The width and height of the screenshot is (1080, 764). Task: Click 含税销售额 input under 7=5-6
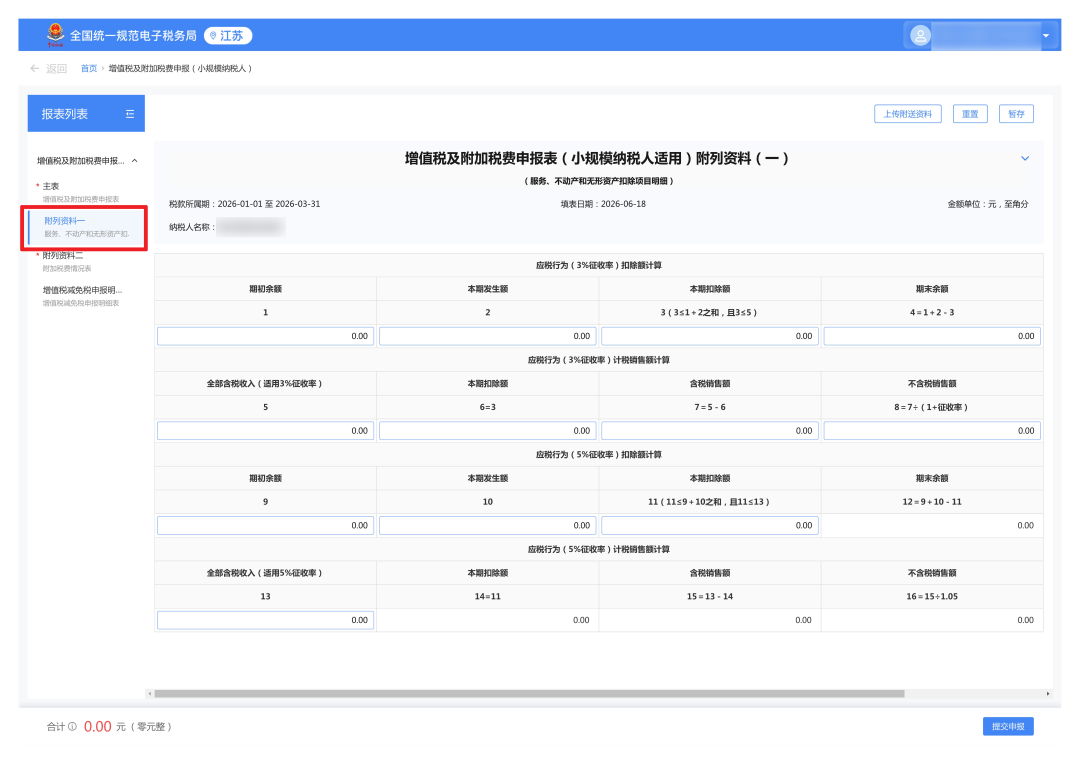709,431
